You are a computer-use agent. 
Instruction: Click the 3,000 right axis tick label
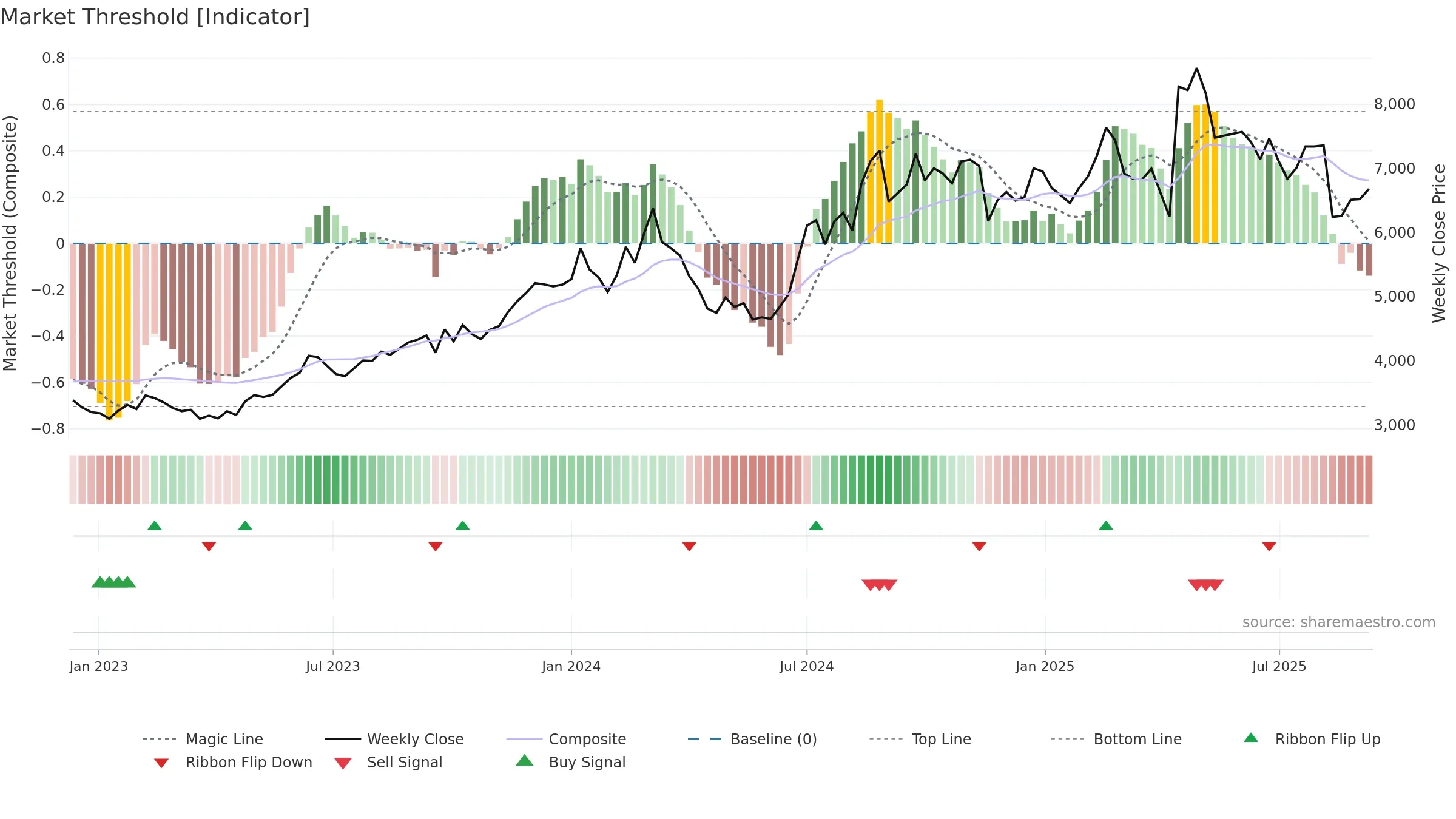tap(1395, 425)
